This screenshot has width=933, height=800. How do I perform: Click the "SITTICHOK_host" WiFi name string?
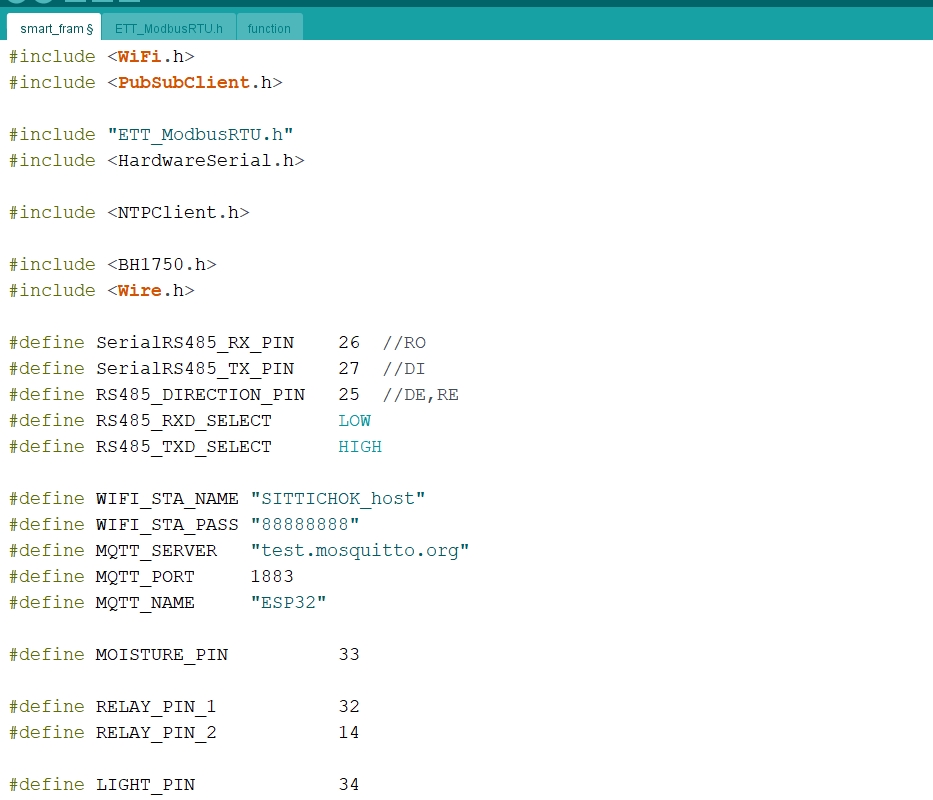pos(338,499)
